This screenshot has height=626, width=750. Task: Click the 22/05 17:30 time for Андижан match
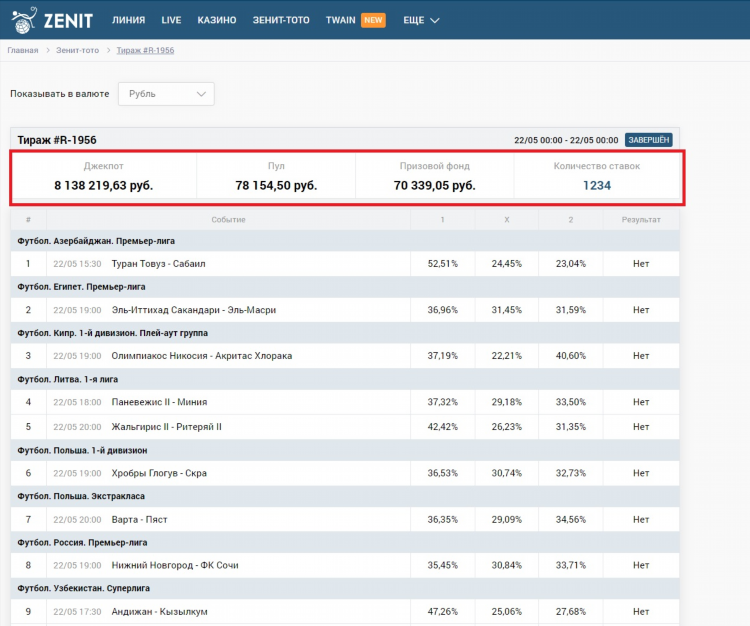pyautogui.click(x=77, y=612)
